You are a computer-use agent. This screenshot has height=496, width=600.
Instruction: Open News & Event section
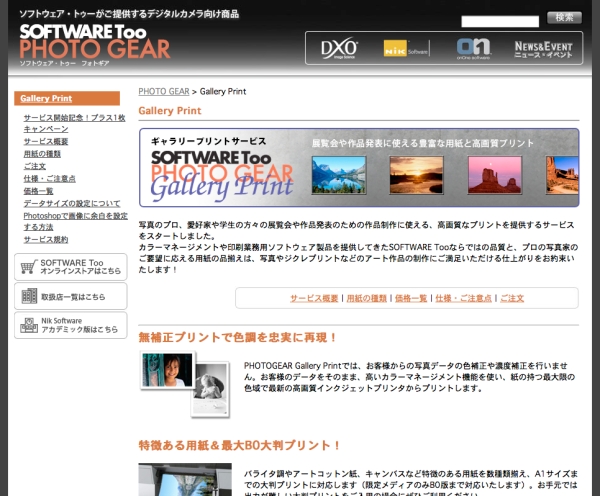coord(543,47)
